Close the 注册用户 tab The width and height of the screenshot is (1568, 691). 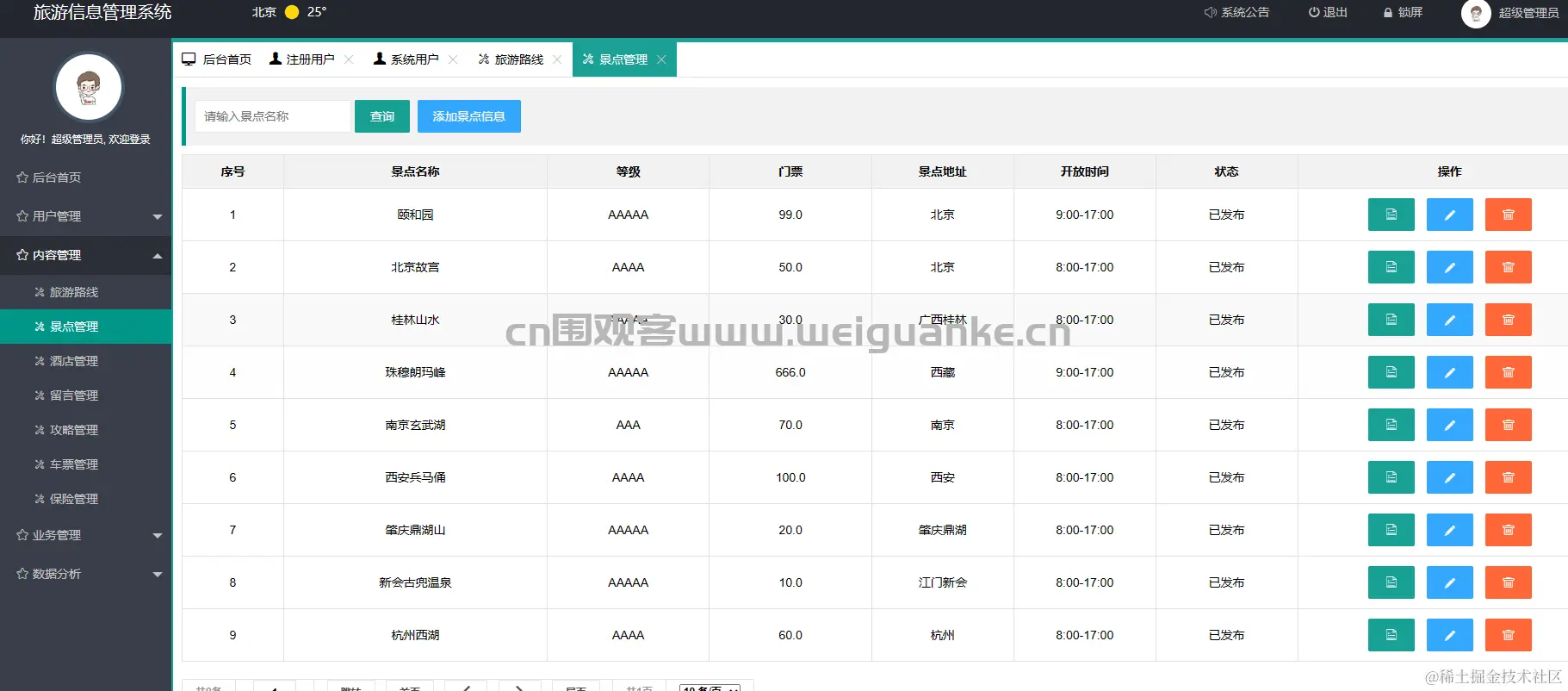349,59
